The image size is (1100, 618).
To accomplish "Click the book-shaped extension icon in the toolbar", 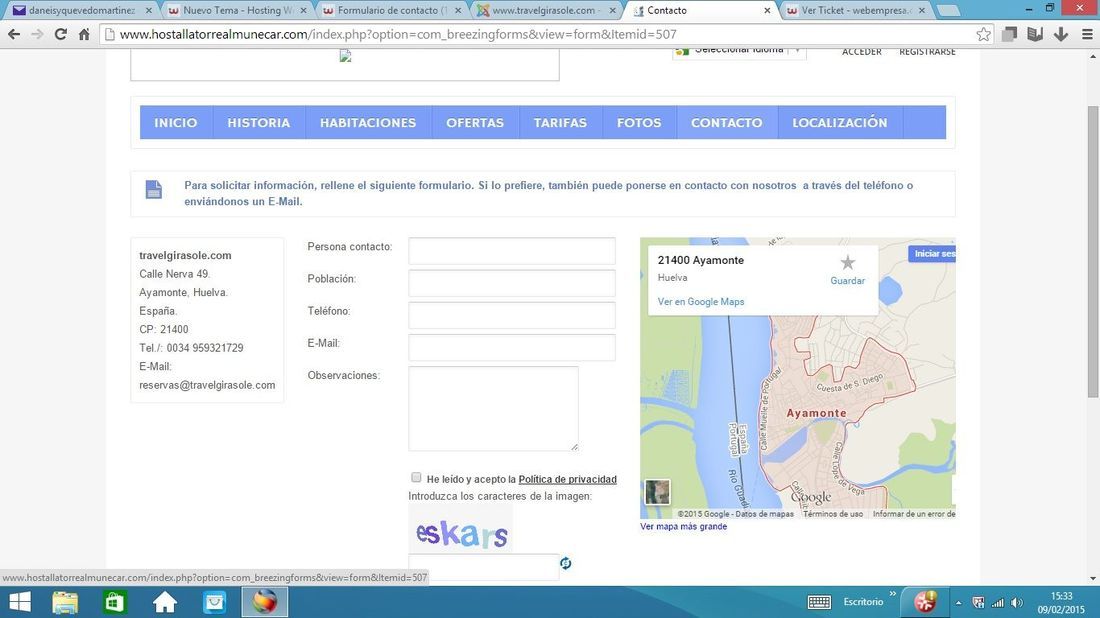I will pos(1035,34).
